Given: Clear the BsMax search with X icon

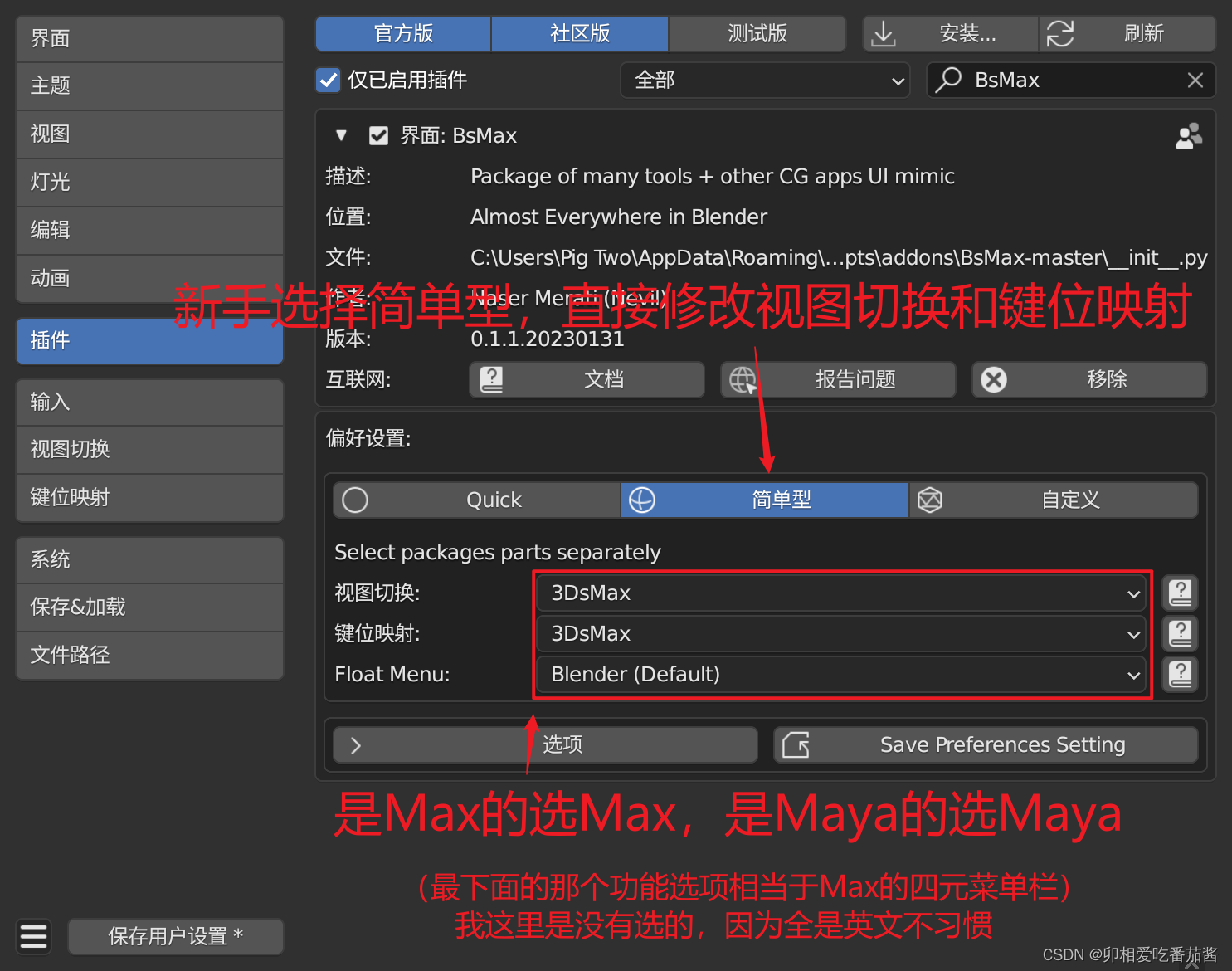Looking at the screenshot, I should coord(1195,81).
